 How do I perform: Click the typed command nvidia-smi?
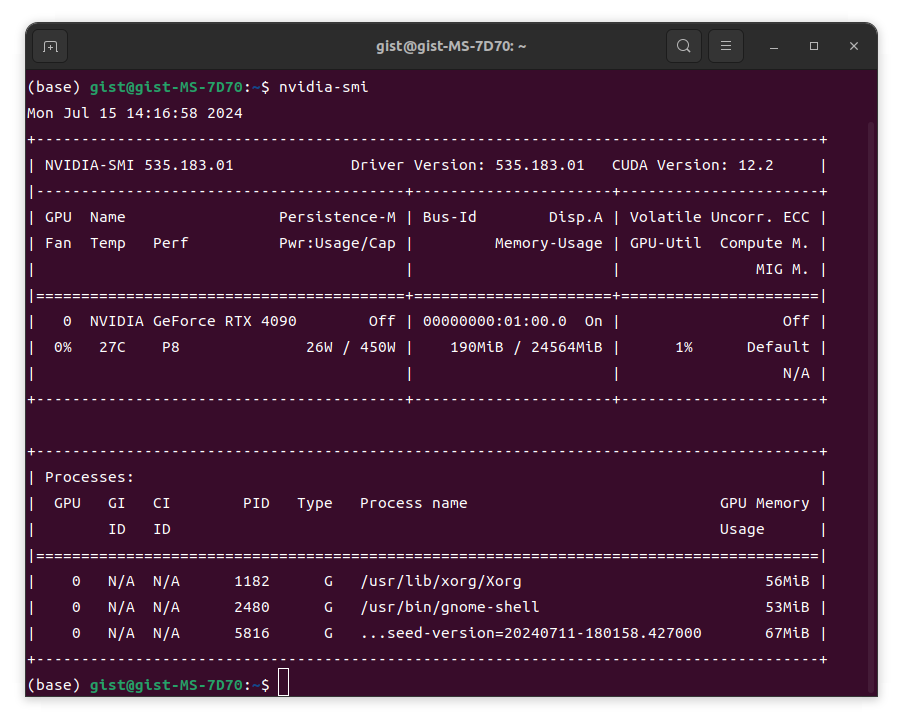324,87
